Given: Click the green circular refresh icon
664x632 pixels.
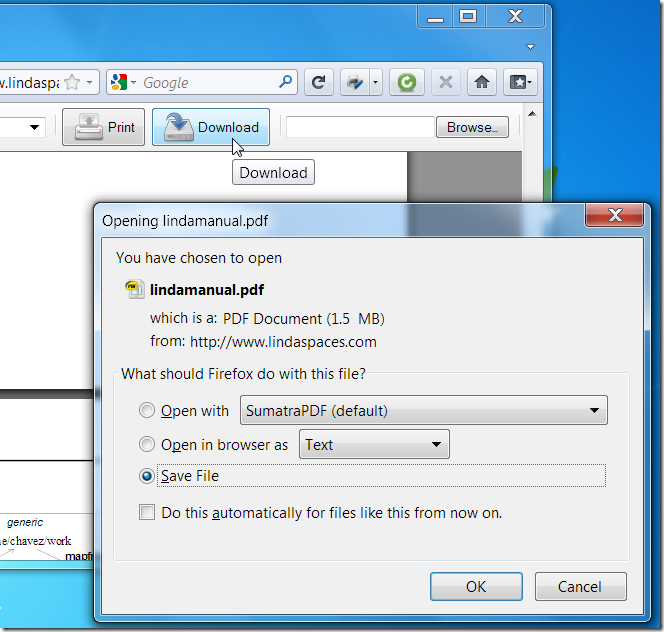Looking at the screenshot, I should pos(407,82).
